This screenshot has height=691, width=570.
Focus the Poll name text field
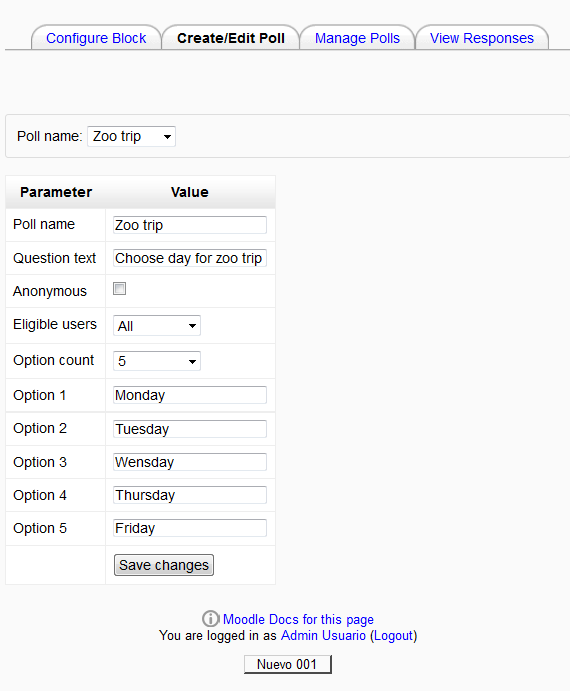[x=190, y=225]
